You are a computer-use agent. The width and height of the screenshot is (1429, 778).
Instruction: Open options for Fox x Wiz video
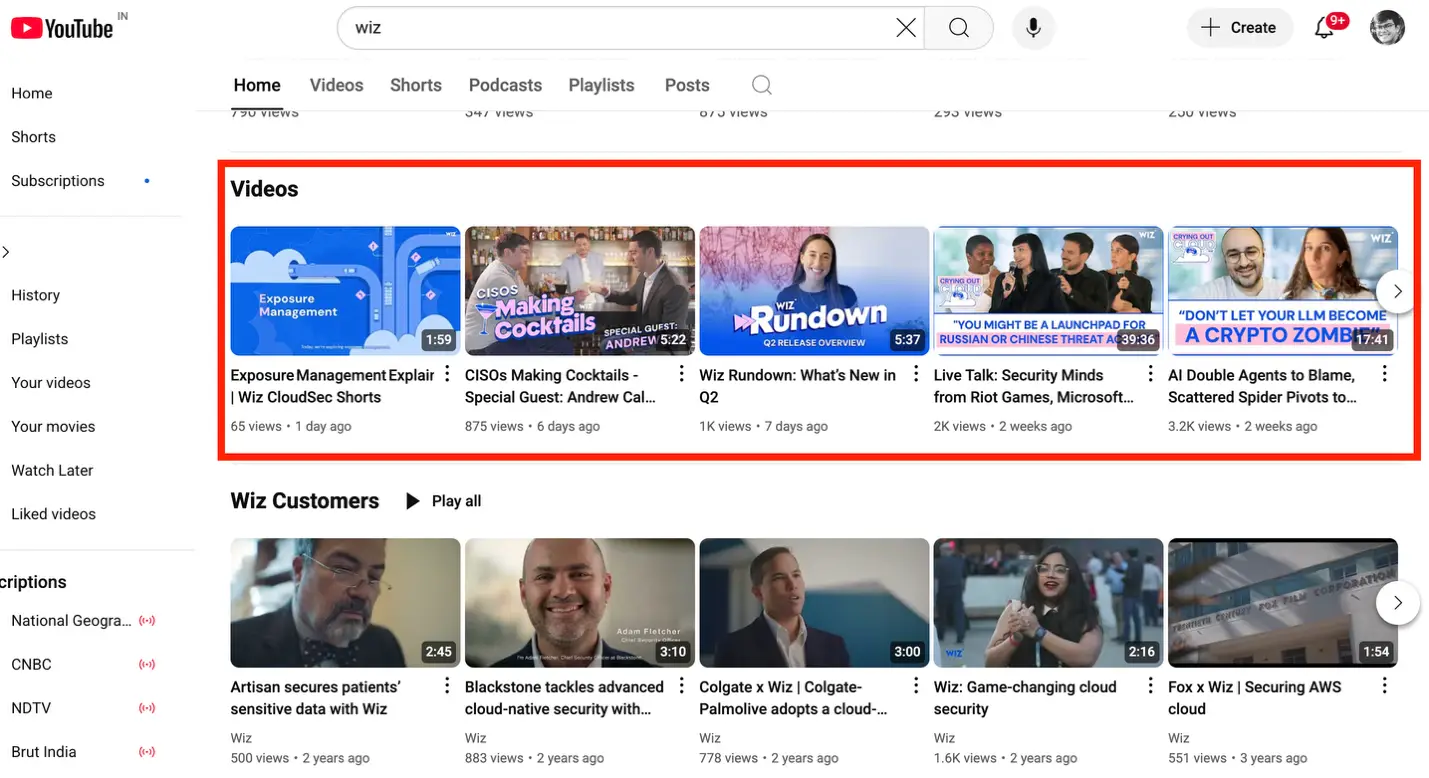[1384, 687]
